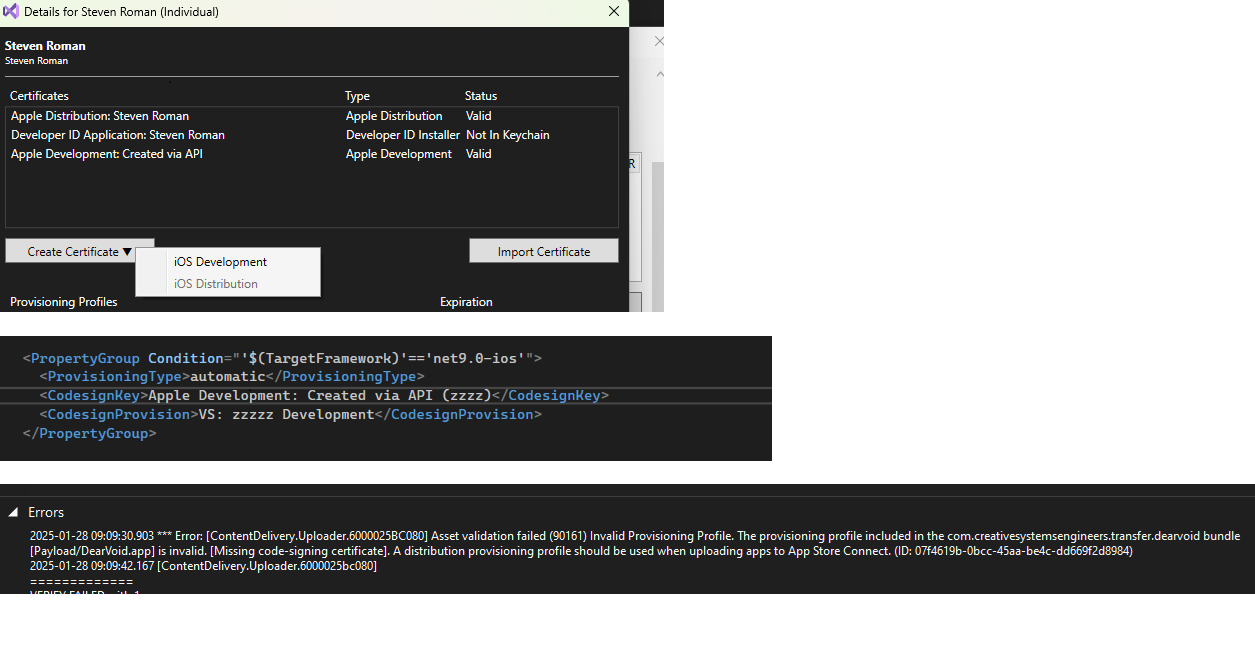Click the 09:09:42 ContentDelivery.Uploader log line
The height and width of the screenshot is (648, 1255).
[x=203, y=566]
